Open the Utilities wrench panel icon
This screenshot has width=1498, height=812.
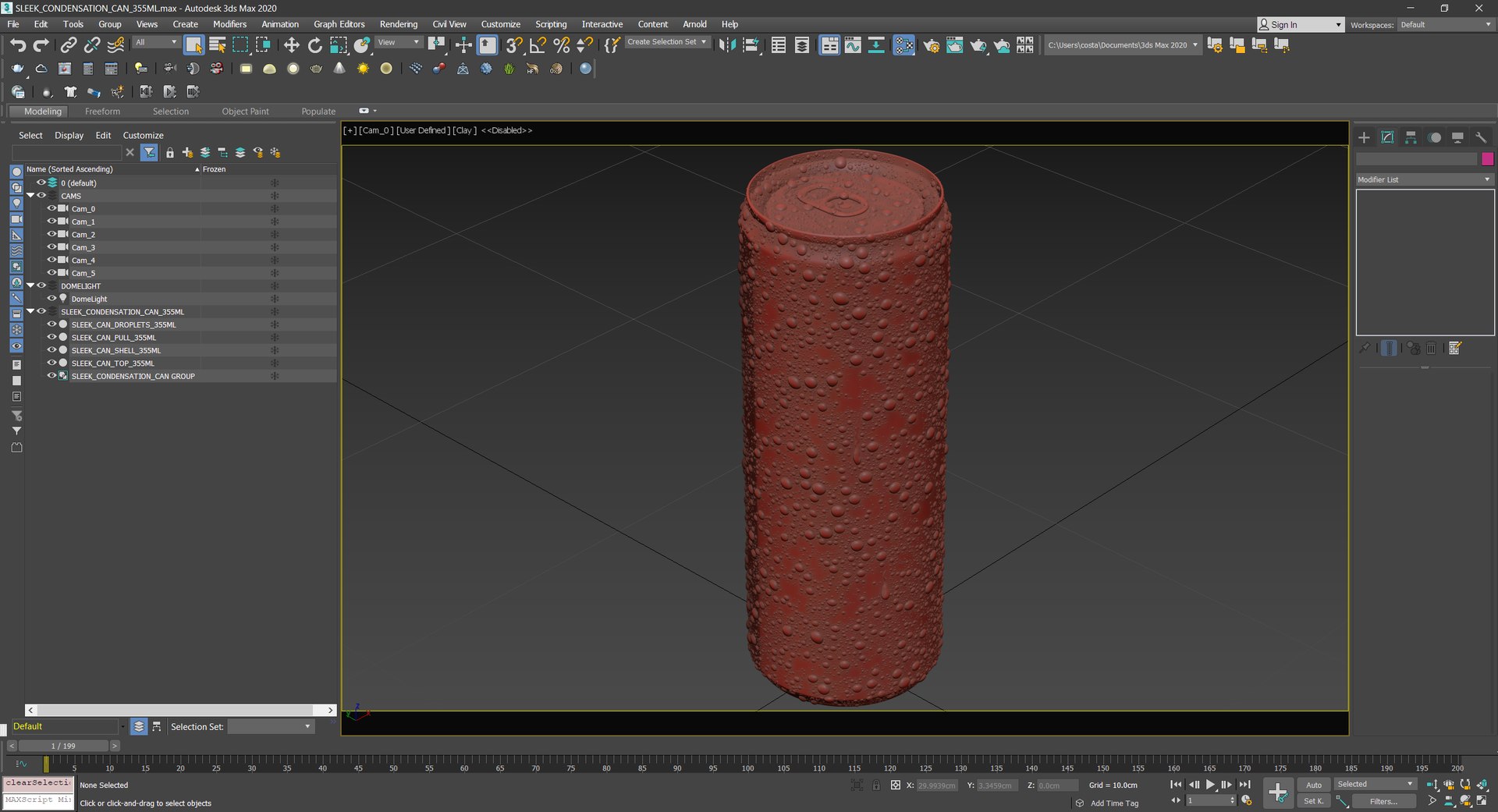pyautogui.click(x=1481, y=137)
